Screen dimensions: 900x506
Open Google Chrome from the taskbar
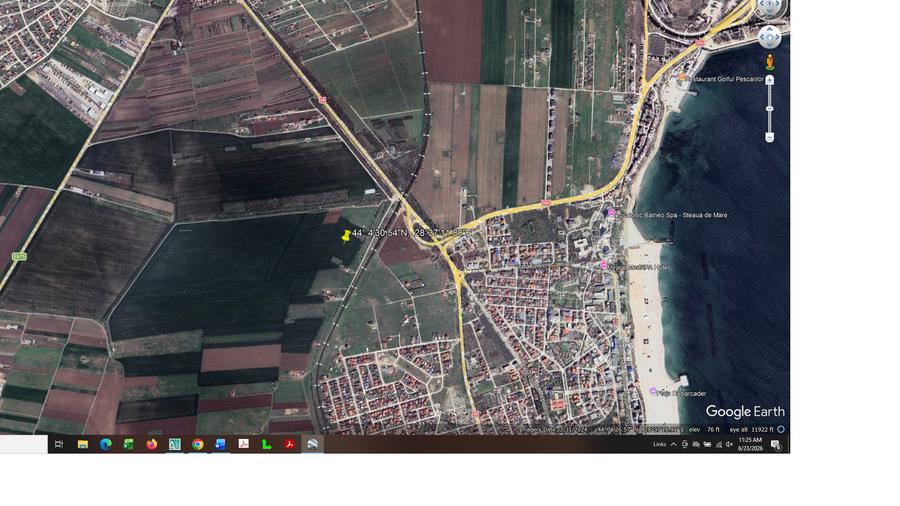point(197,444)
